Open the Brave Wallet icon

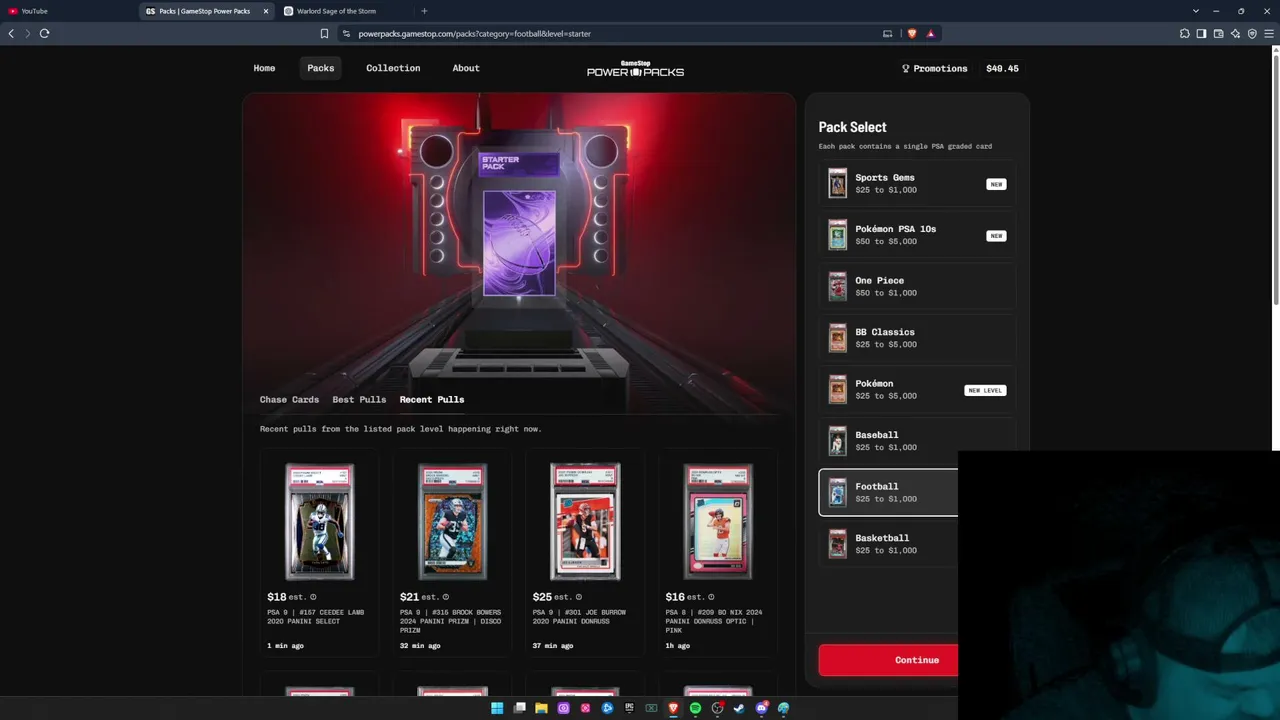click(x=1218, y=33)
